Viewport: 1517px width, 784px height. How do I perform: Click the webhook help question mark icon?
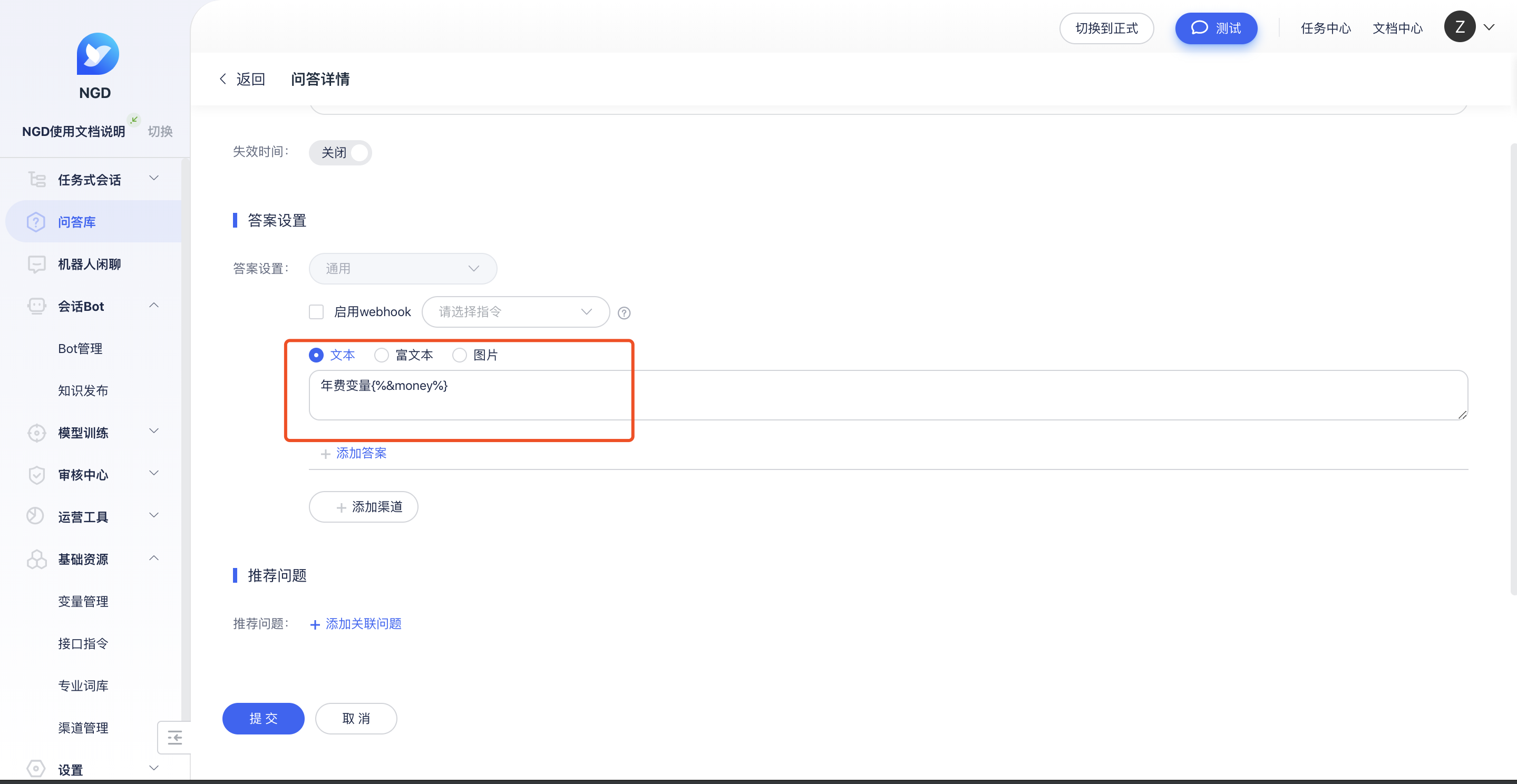point(624,313)
